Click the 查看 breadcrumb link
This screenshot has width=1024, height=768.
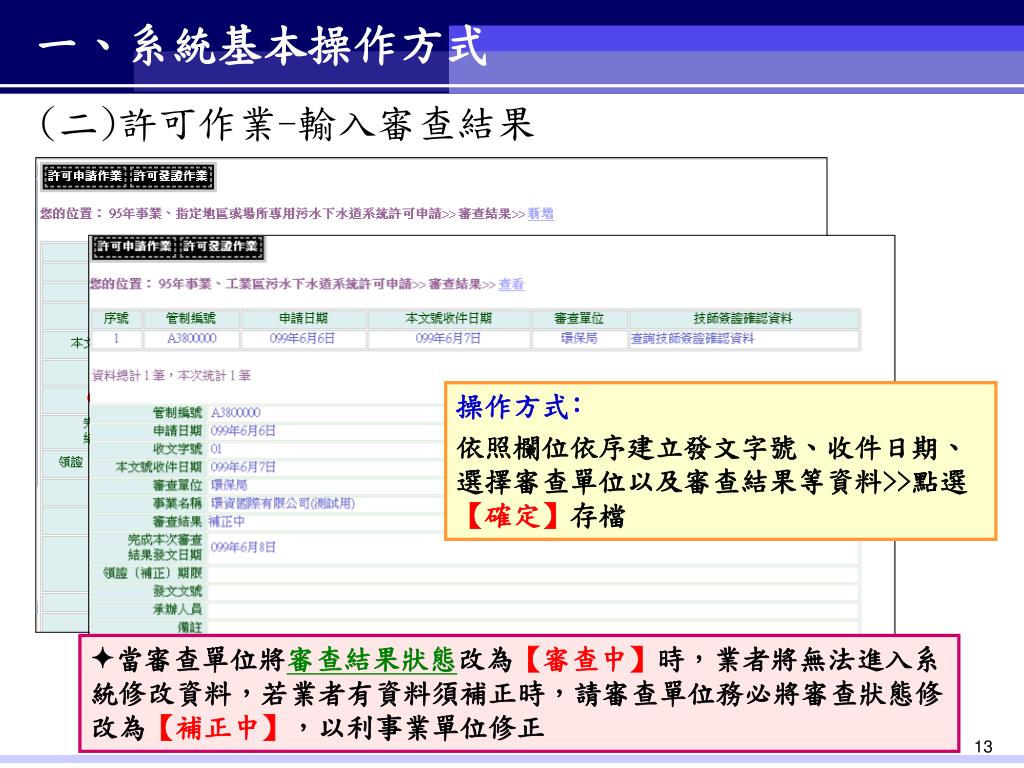coord(511,284)
